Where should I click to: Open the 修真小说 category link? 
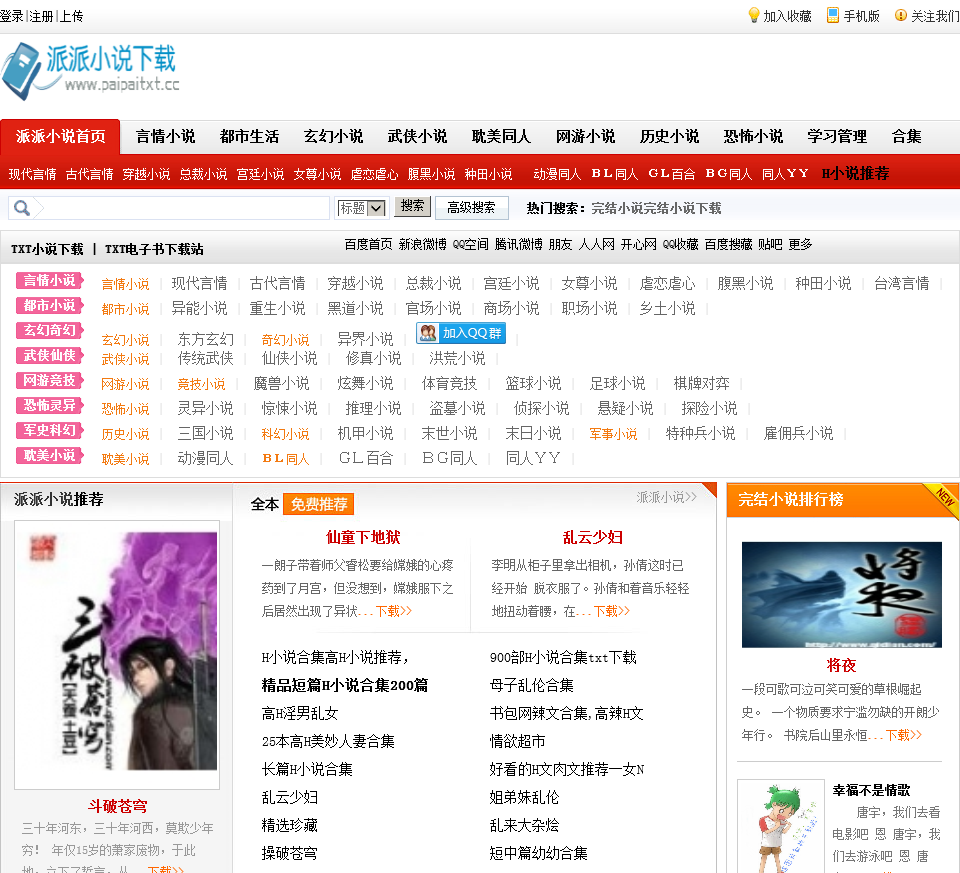coord(373,358)
